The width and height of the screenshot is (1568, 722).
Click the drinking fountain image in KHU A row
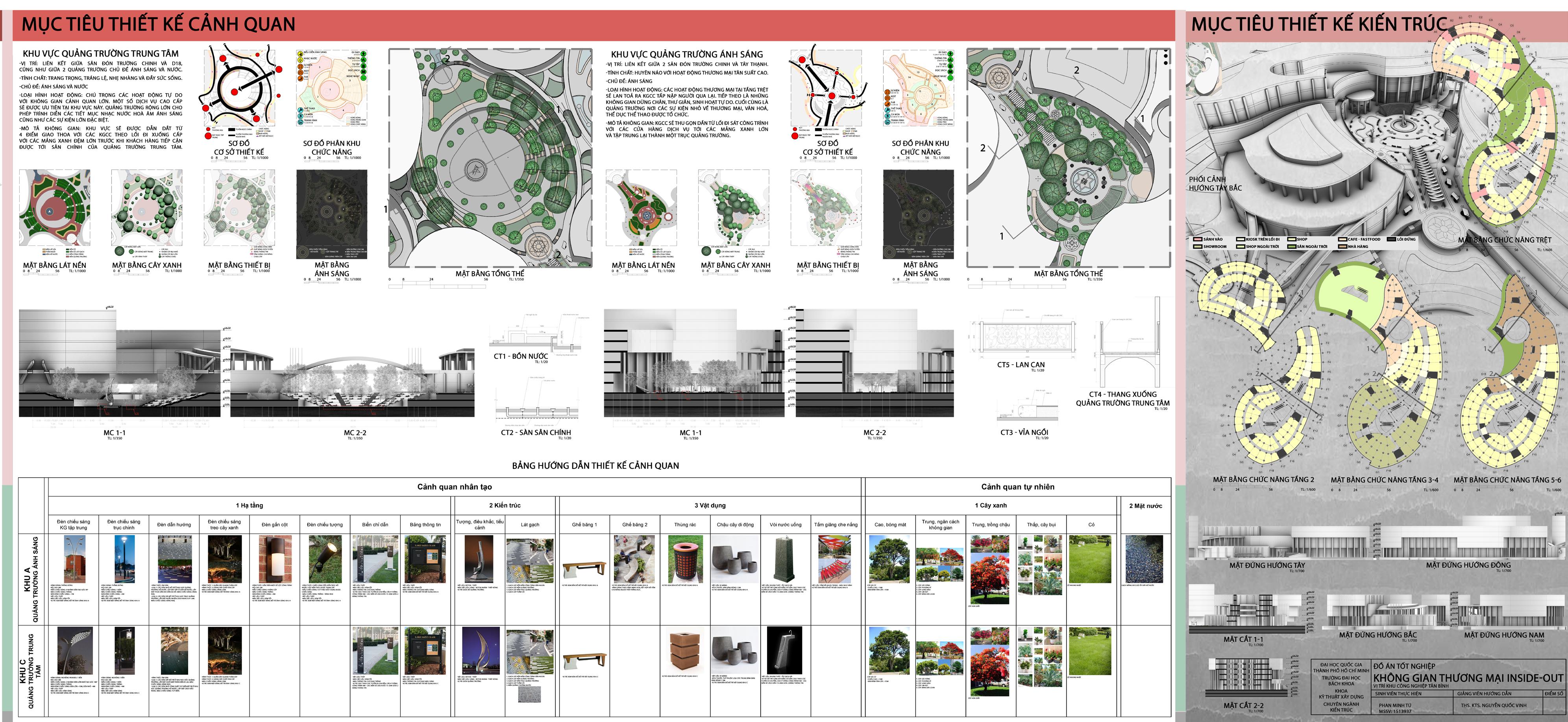click(x=785, y=560)
